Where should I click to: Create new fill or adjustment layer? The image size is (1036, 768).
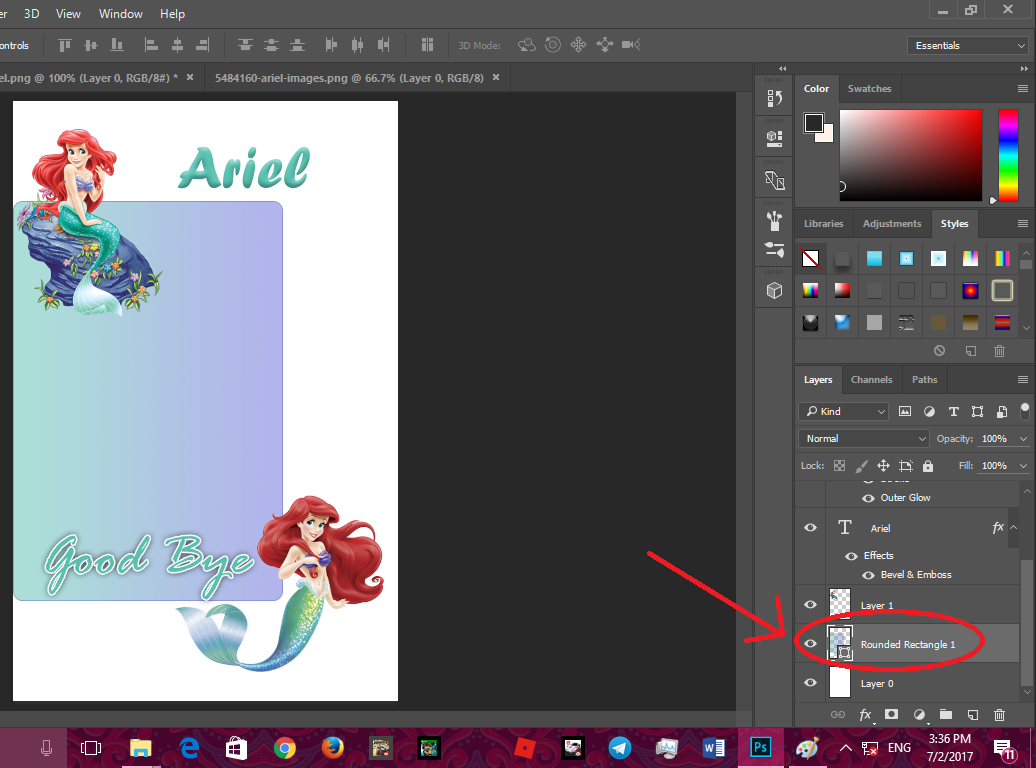919,714
